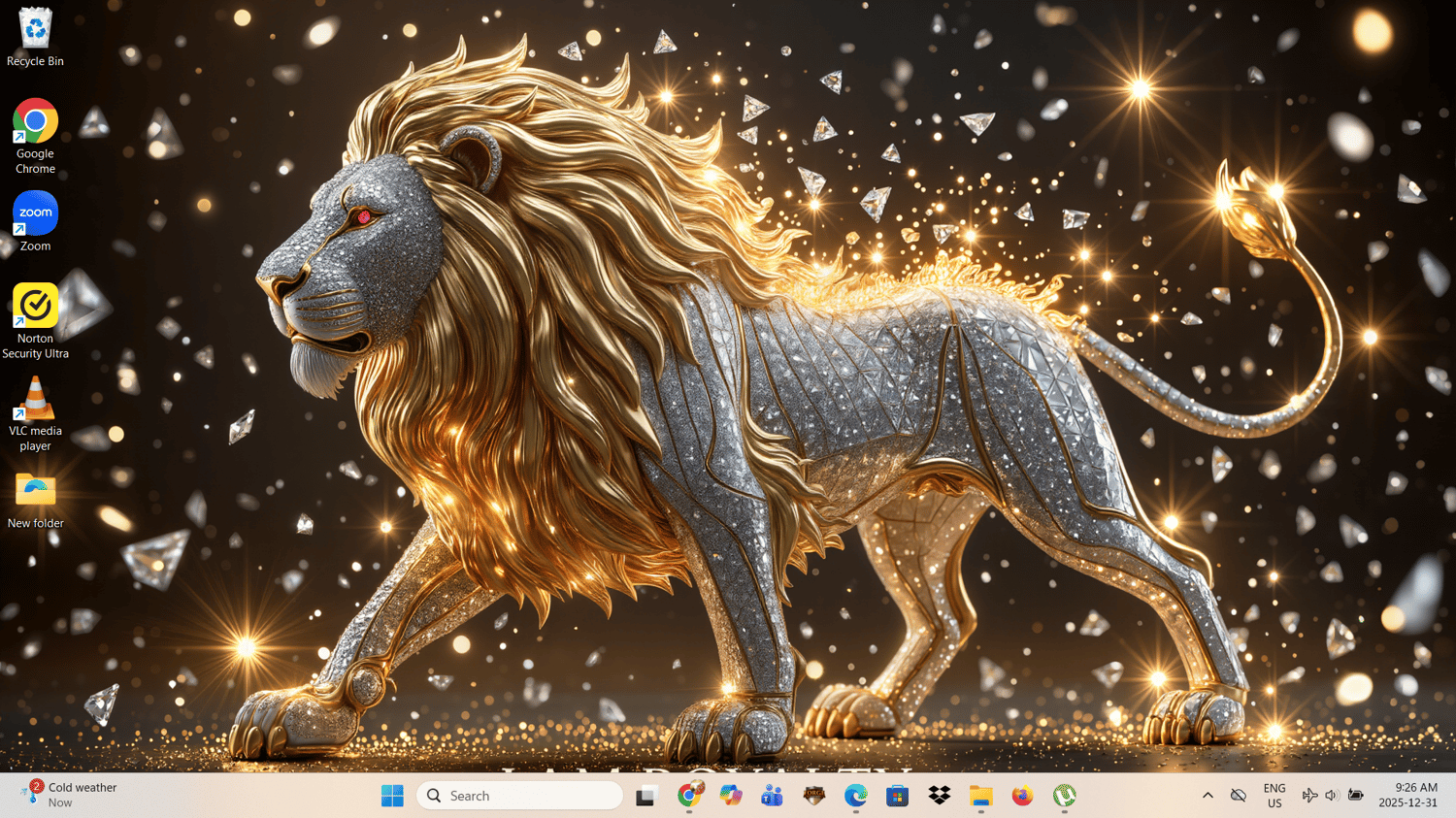The width and height of the screenshot is (1456, 818).
Task: Open the Cold weather widget
Action: 70,795
